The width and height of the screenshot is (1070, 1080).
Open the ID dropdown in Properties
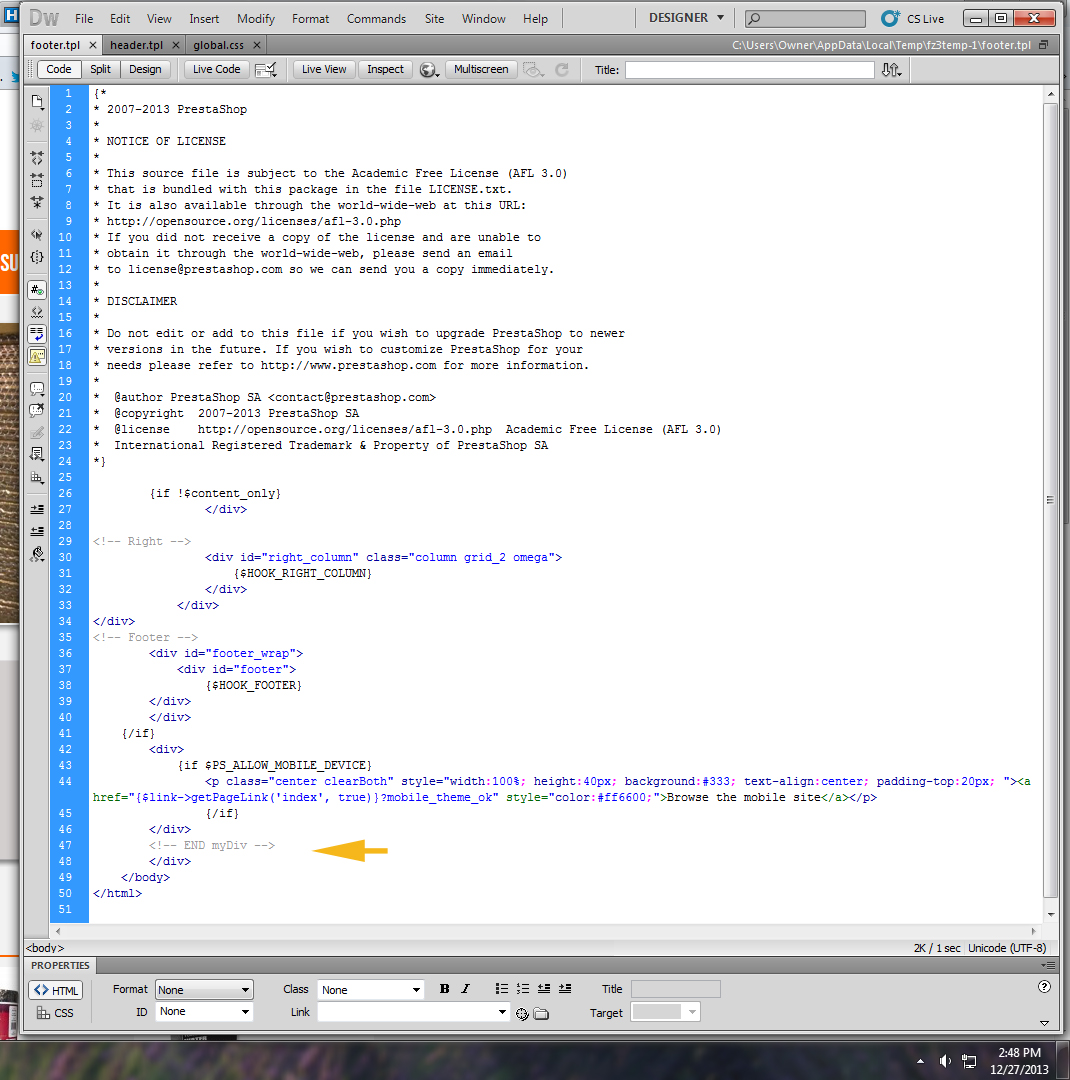point(204,1011)
